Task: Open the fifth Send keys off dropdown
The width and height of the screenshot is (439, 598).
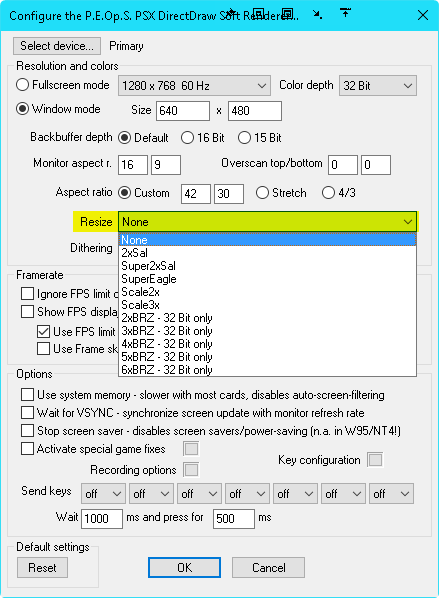Action: [x=295, y=494]
